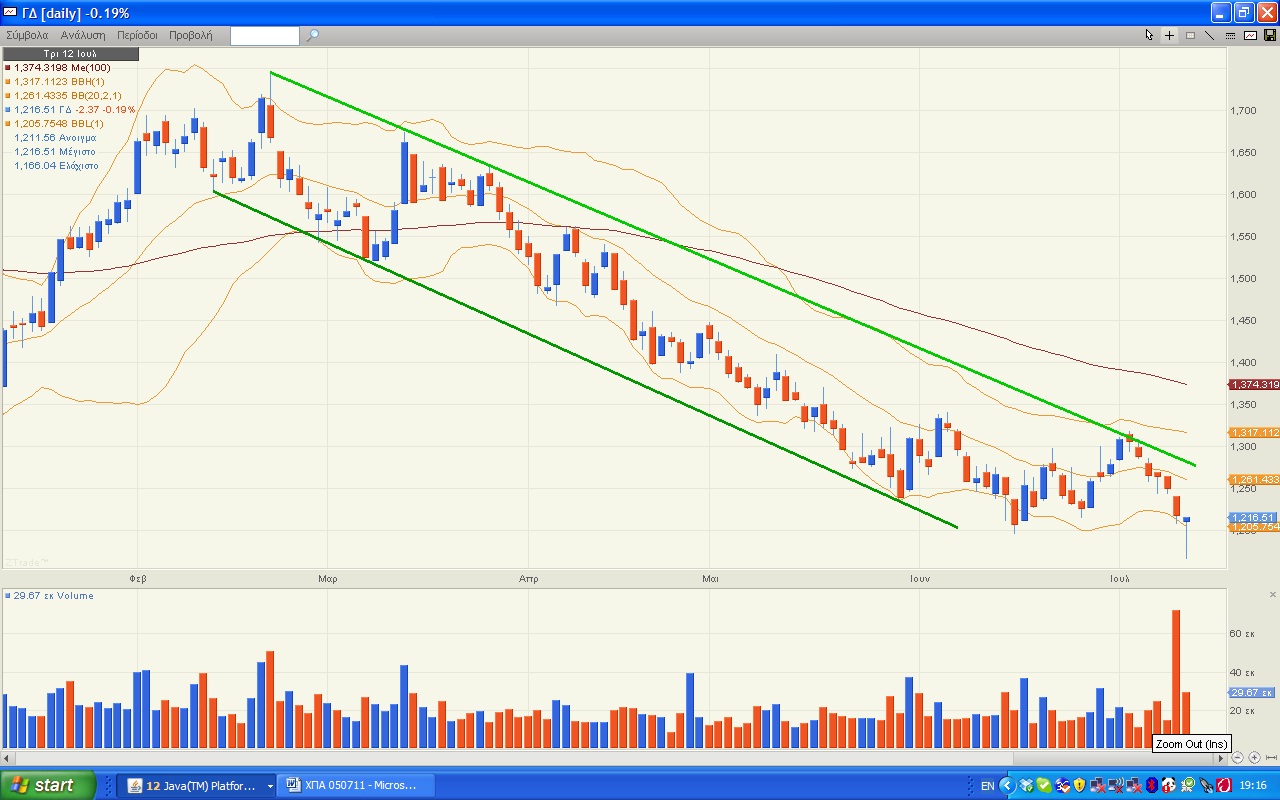This screenshot has height=800, width=1280.
Task: Click the magnifier search icon
Action: pyautogui.click(x=312, y=35)
